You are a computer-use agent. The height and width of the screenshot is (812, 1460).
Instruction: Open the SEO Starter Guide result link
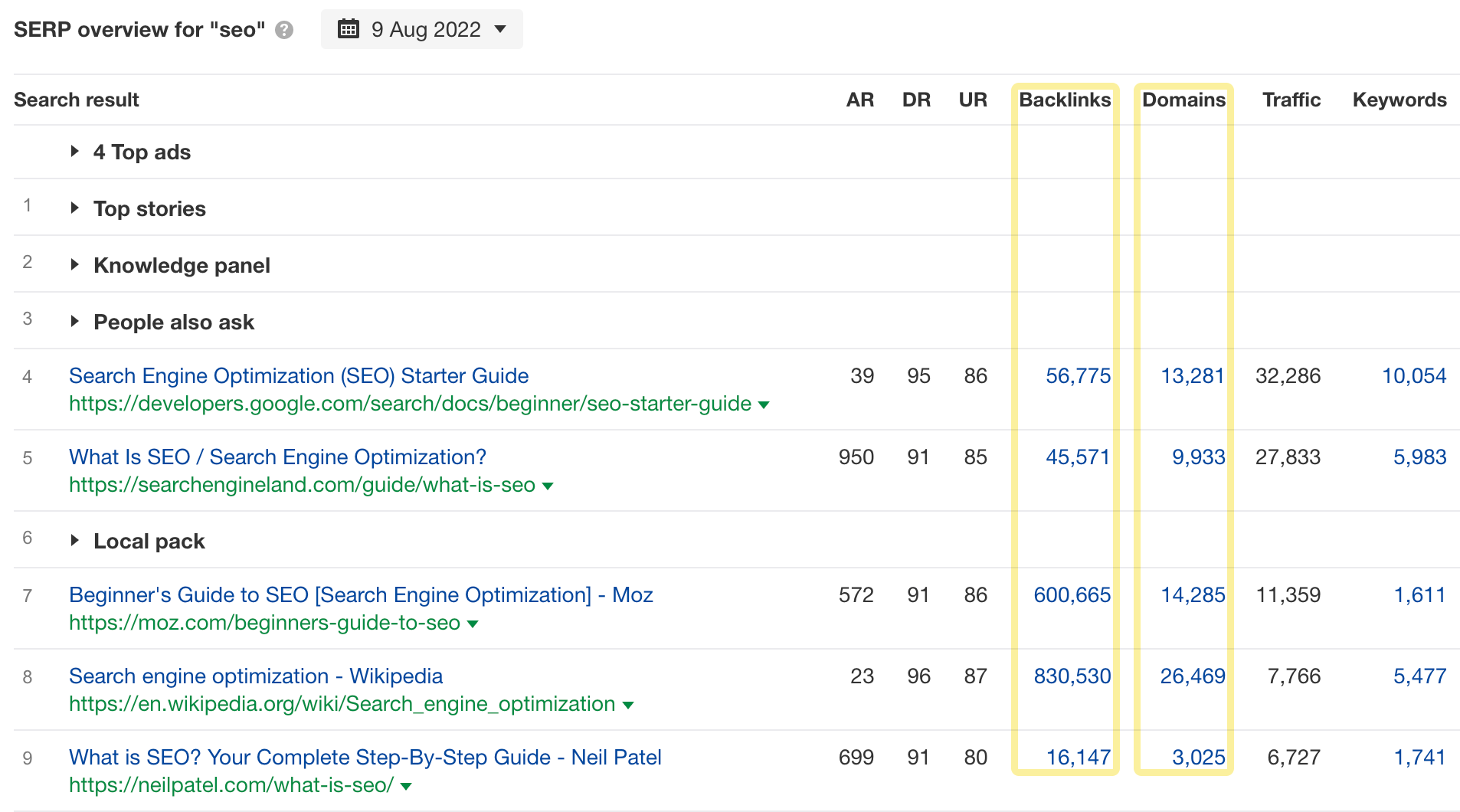pyautogui.click(x=298, y=375)
